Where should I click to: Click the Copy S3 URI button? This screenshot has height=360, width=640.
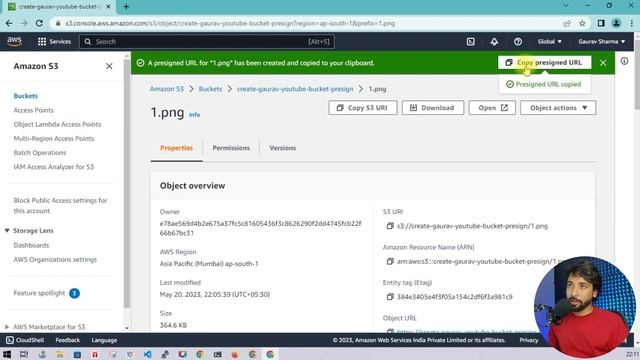pyautogui.click(x=362, y=108)
